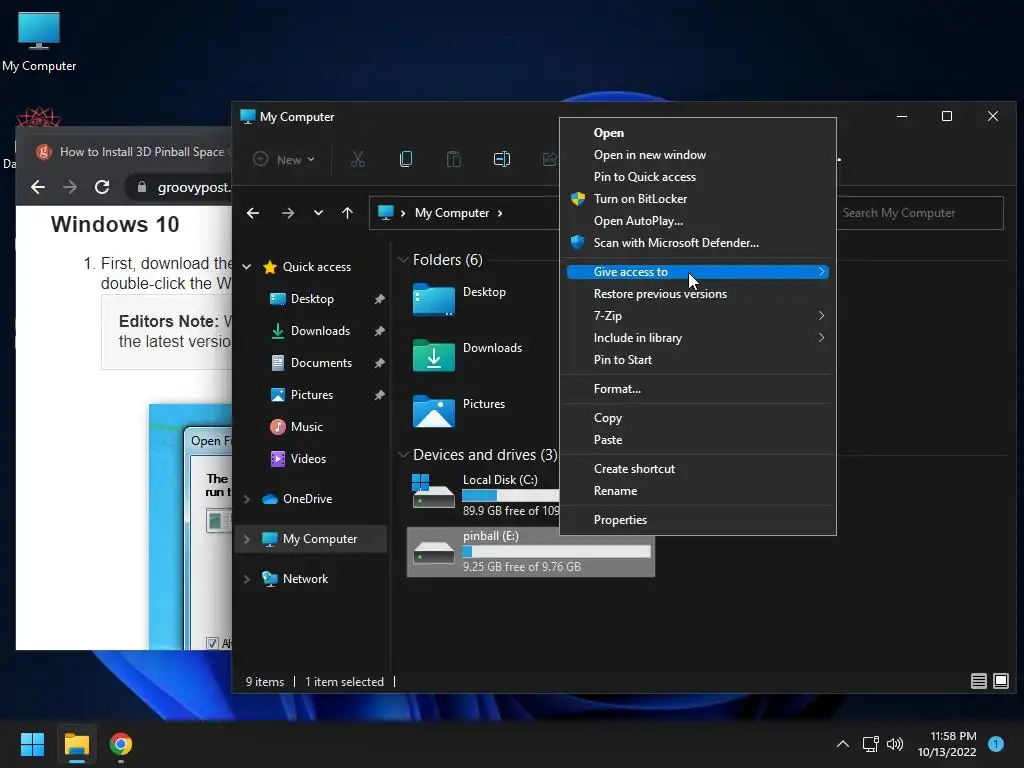Click the Search My Computer field
The width and height of the screenshot is (1024, 768).
point(920,213)
